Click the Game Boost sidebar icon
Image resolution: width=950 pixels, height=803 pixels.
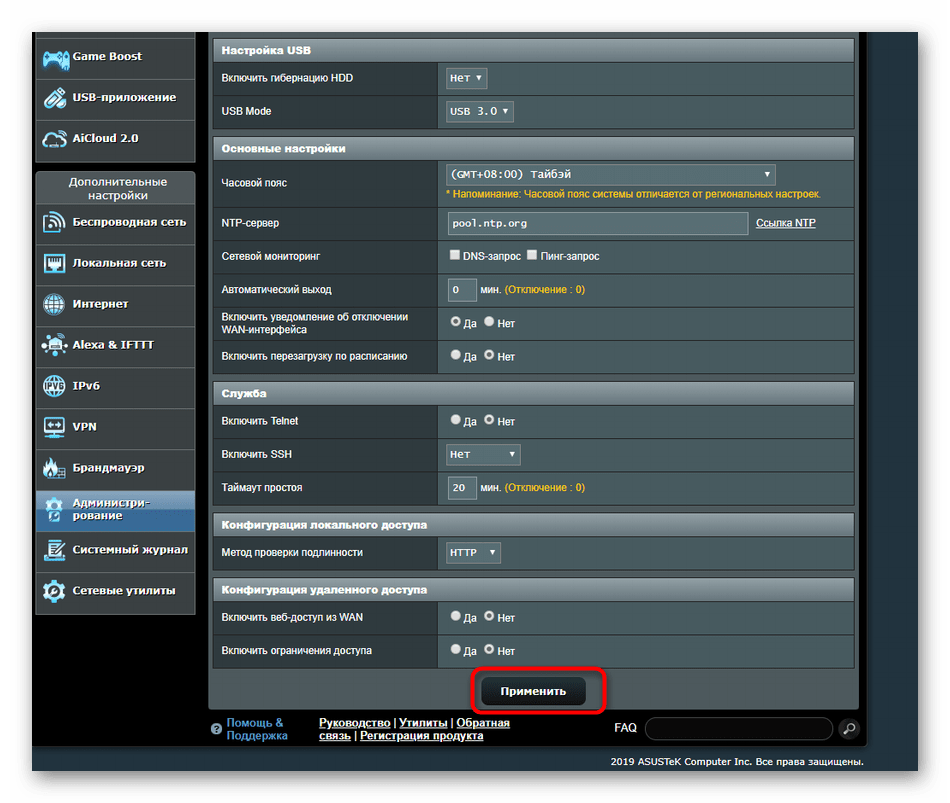click(x=54, y=58)
